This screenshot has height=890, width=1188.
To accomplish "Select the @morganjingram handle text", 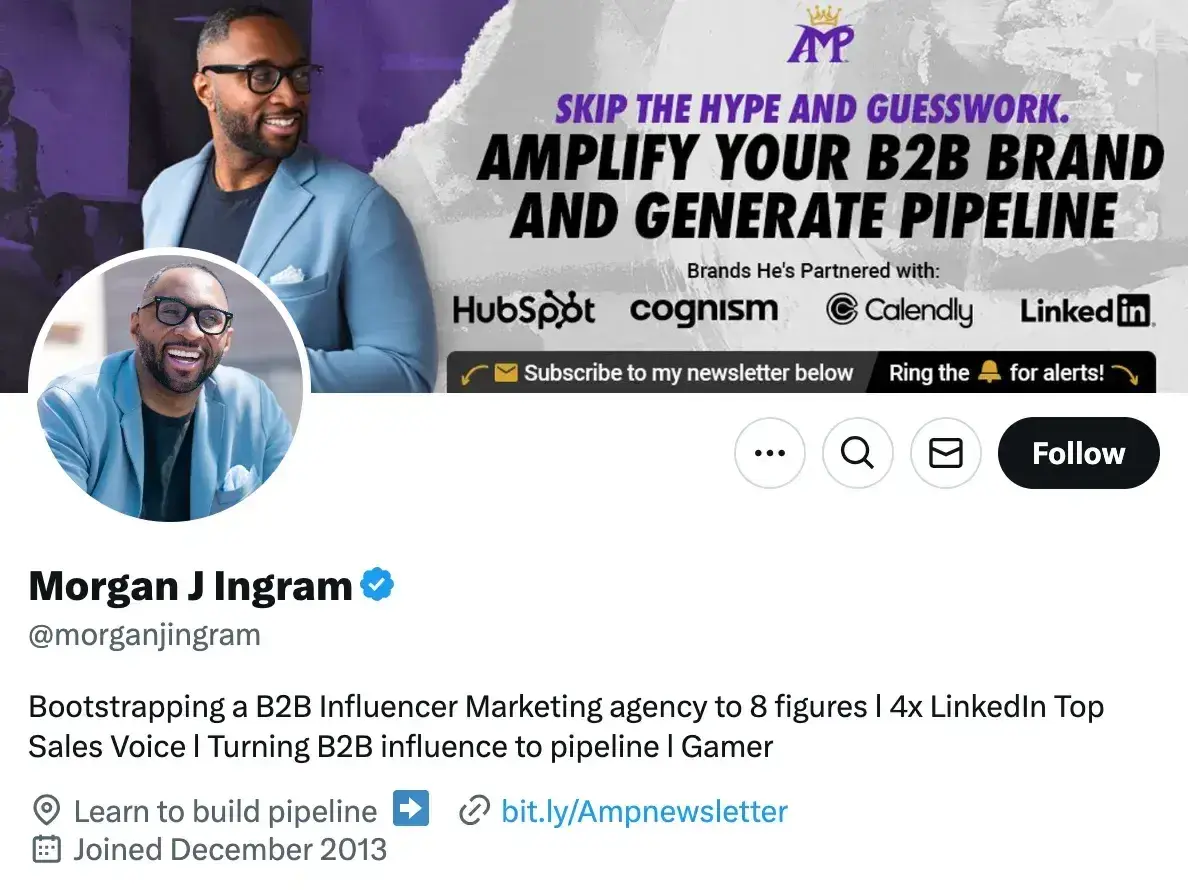I will coord(143,633).
